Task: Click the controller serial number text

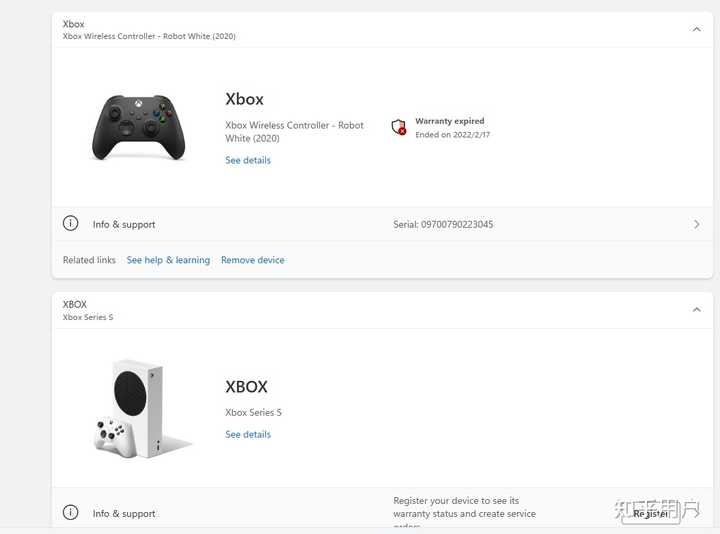Action: click(x=443, y=225)
